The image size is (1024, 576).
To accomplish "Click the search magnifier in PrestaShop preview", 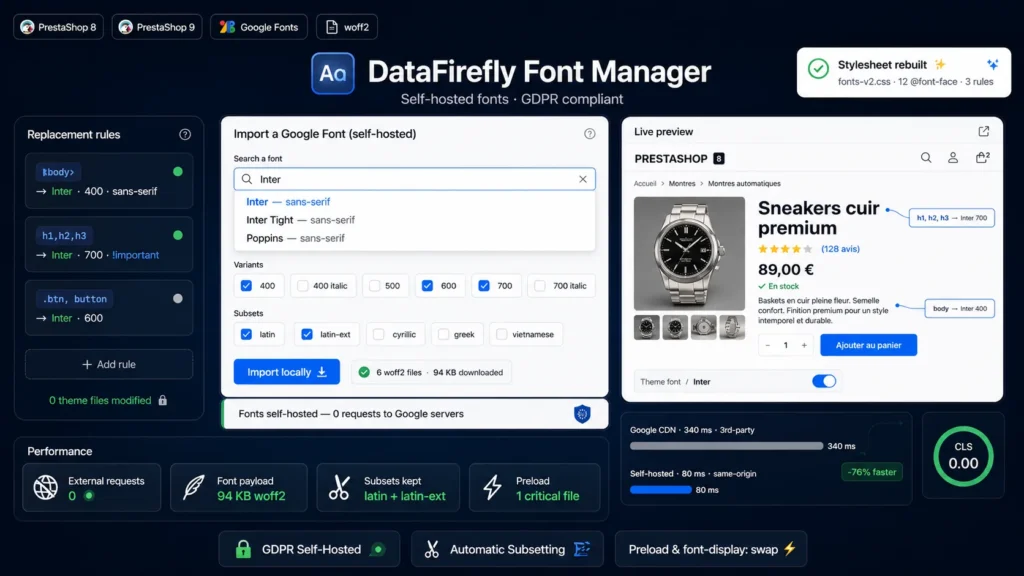I will coord(926,157).
